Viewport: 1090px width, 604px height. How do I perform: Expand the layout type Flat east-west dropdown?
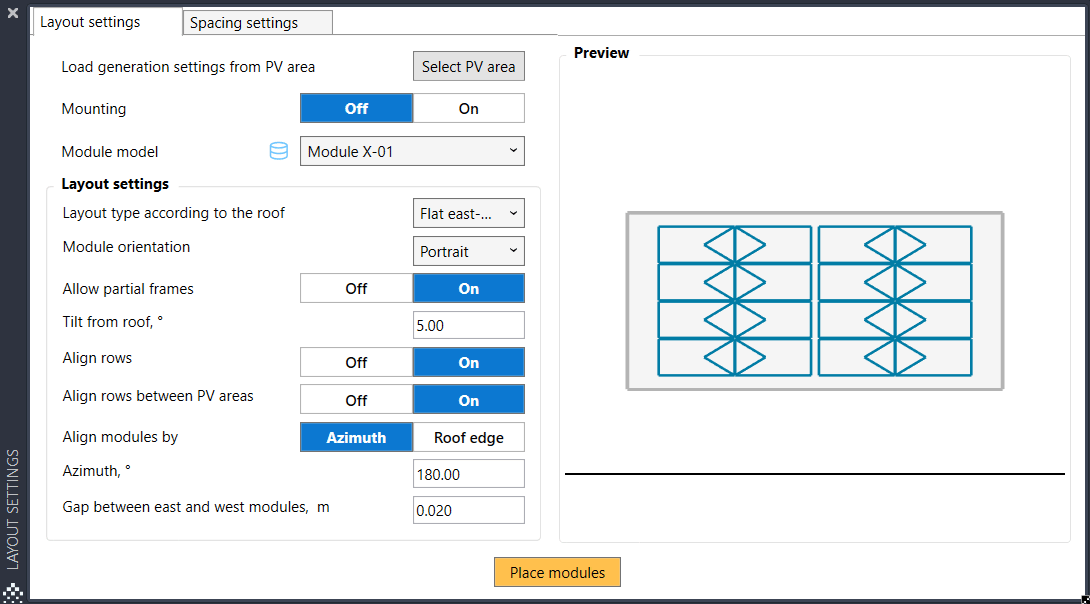point(469,213)
